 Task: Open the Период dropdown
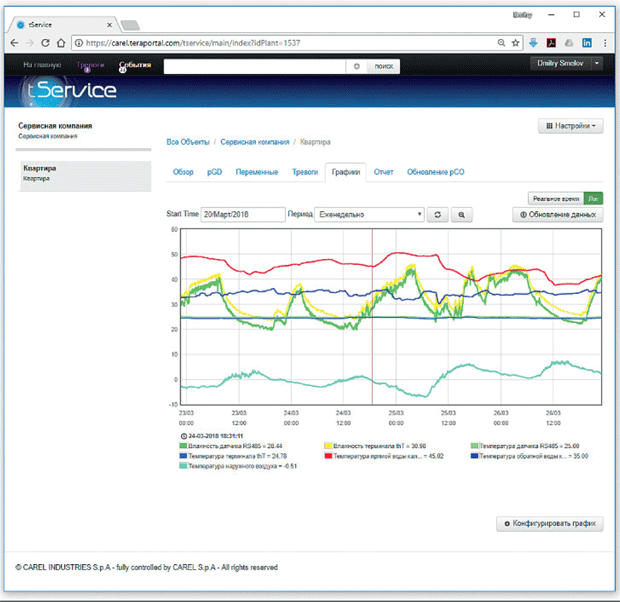coord(369,214)
